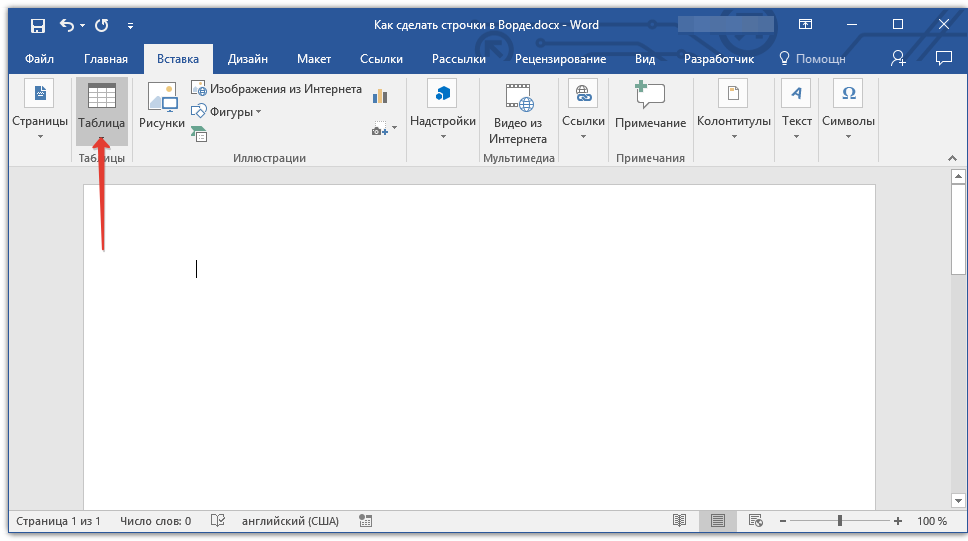The height and width of the screenshot is (541, 968).
Task: Open the Надстройки dropdown
Action: (443, 110)
